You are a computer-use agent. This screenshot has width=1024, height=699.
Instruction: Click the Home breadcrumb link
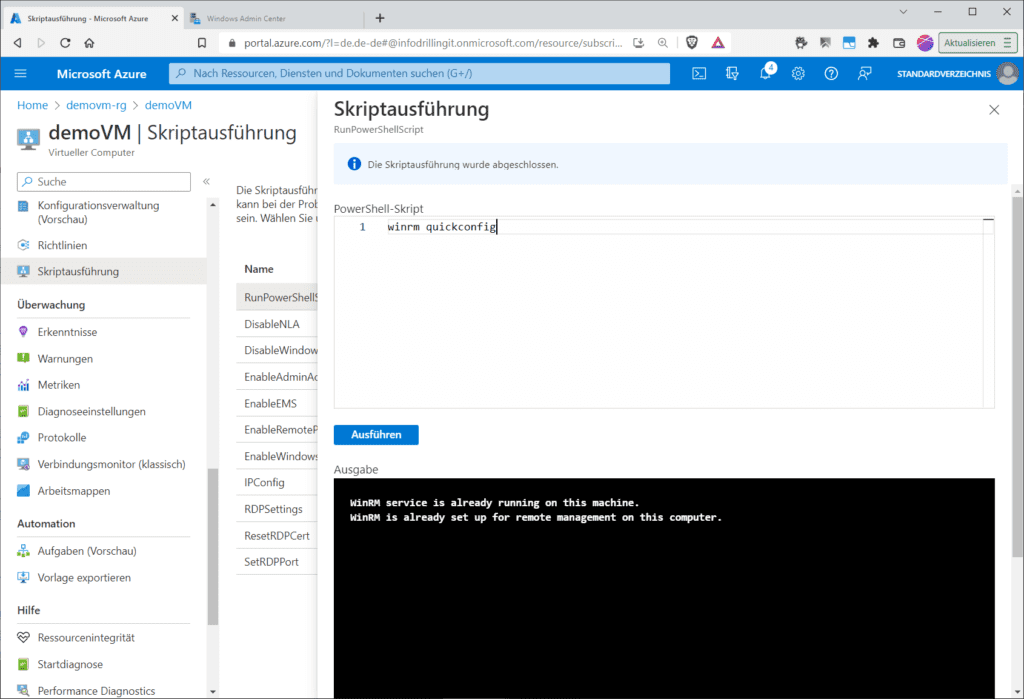(33, 105)
